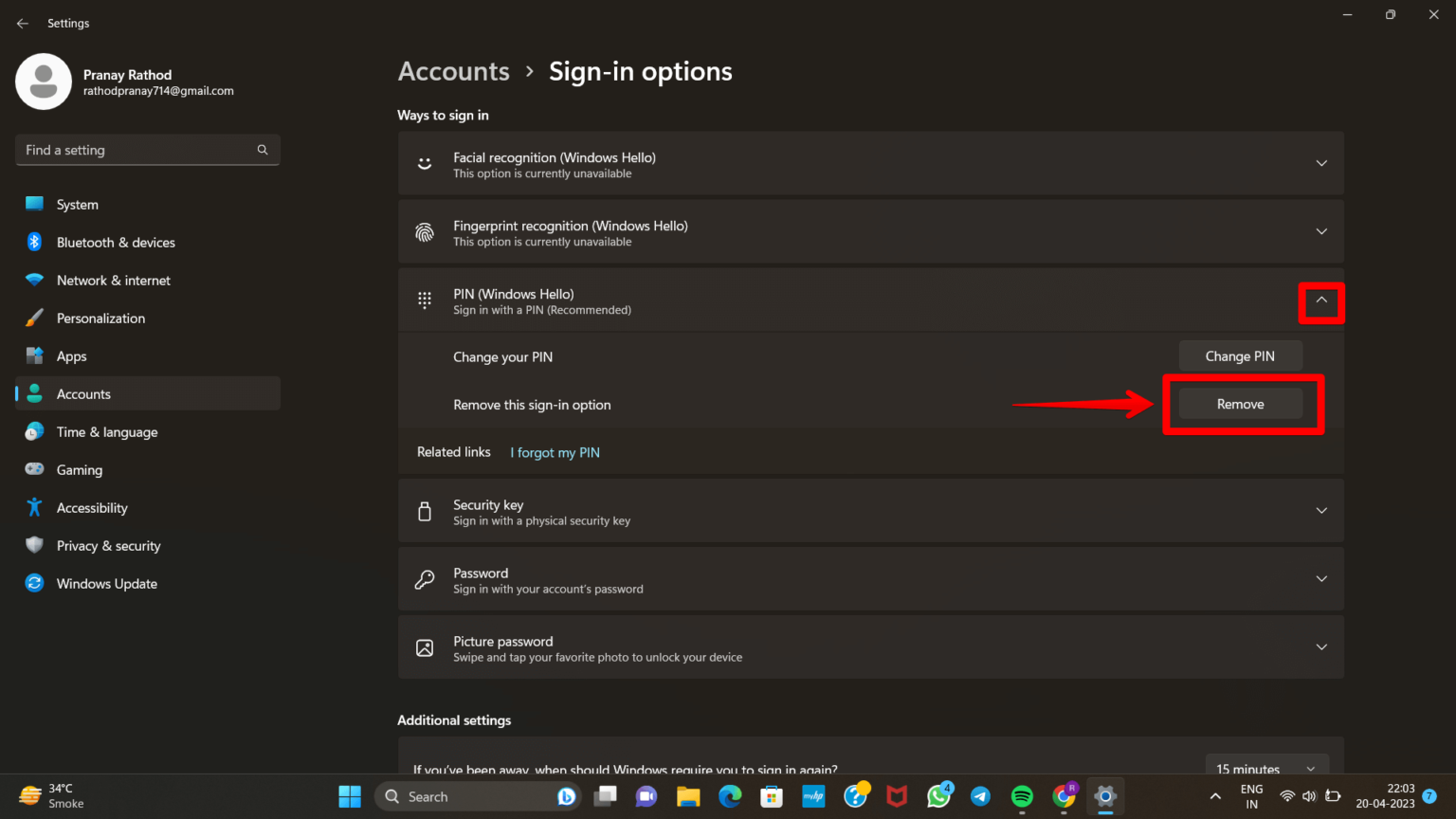Select Accessibility in the sidebar
Viewport: 1456px width, 819px height.
click(89, 507)
